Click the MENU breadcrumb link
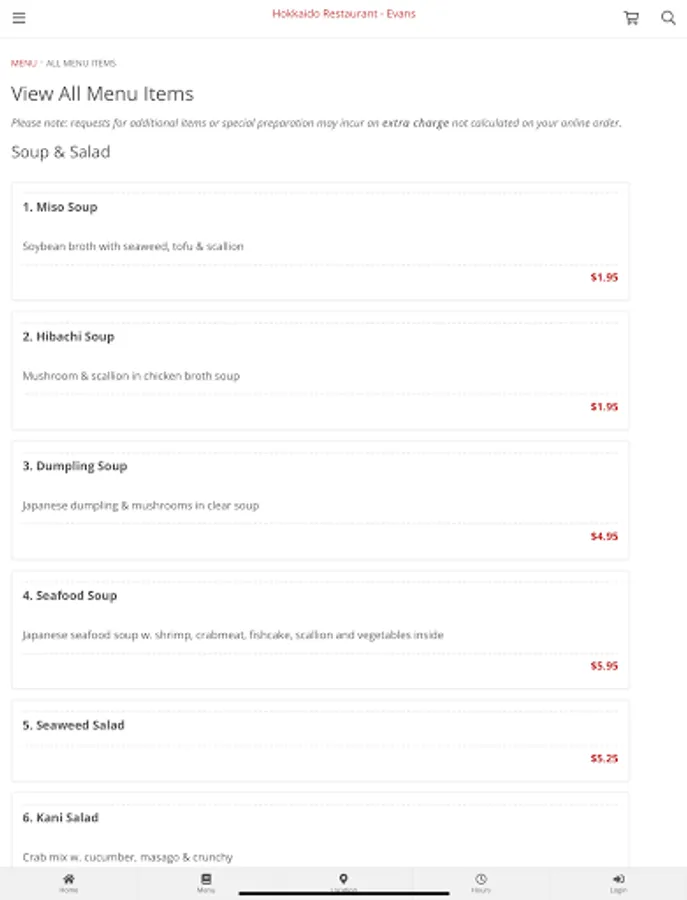The image size is (687, 900). click(23, 63)
